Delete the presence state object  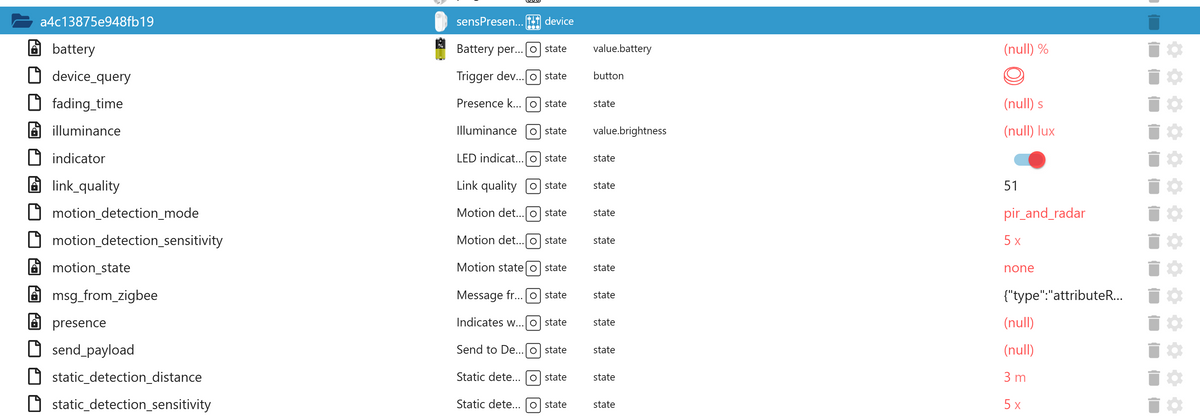pos(1154,323)
